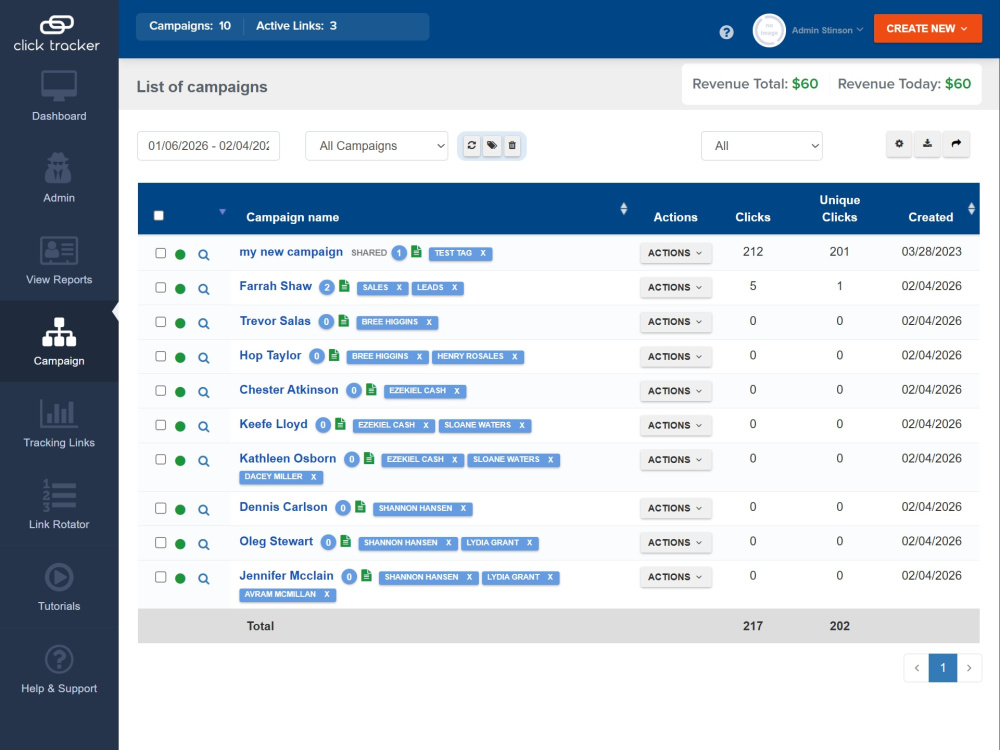The image size is (1000, 750).
Task: Remove the SALES tag from Farrah Shaw
Action: coord(399,288)
